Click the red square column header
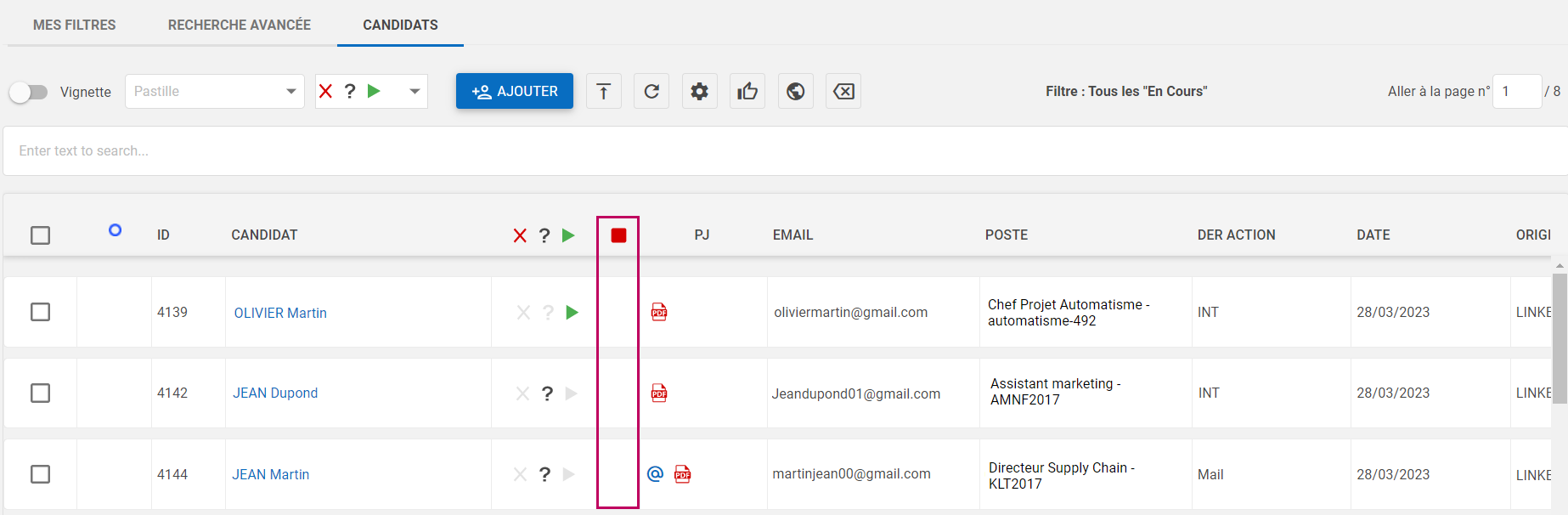The image size is (1568, 515). [x=618, y=235]
